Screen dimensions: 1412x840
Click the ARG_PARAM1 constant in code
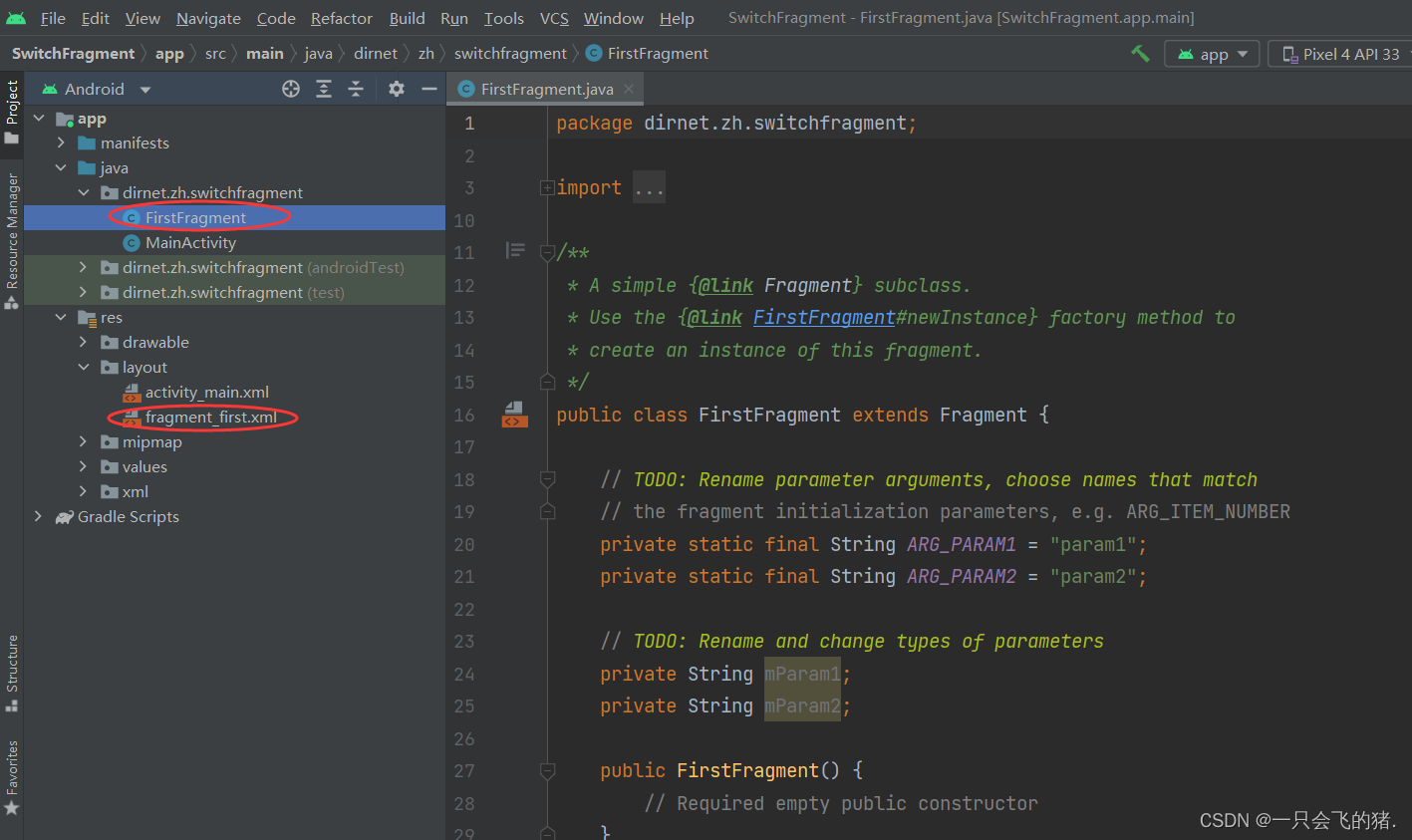point(962,544)
